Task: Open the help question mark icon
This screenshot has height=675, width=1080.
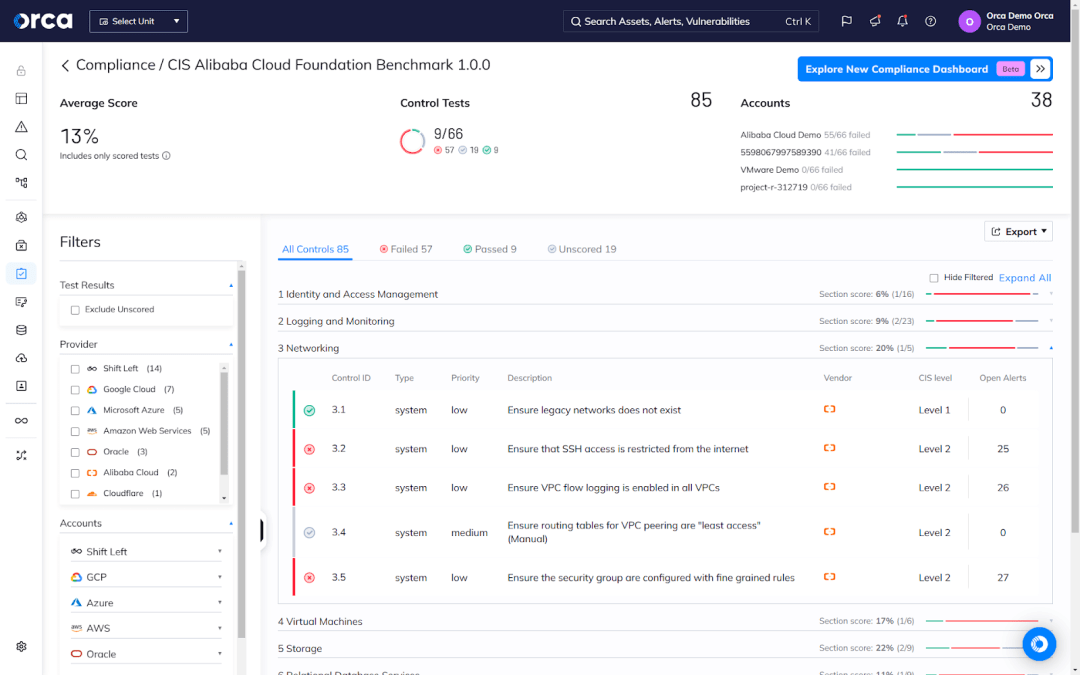Action: click(x=931, y=21)
